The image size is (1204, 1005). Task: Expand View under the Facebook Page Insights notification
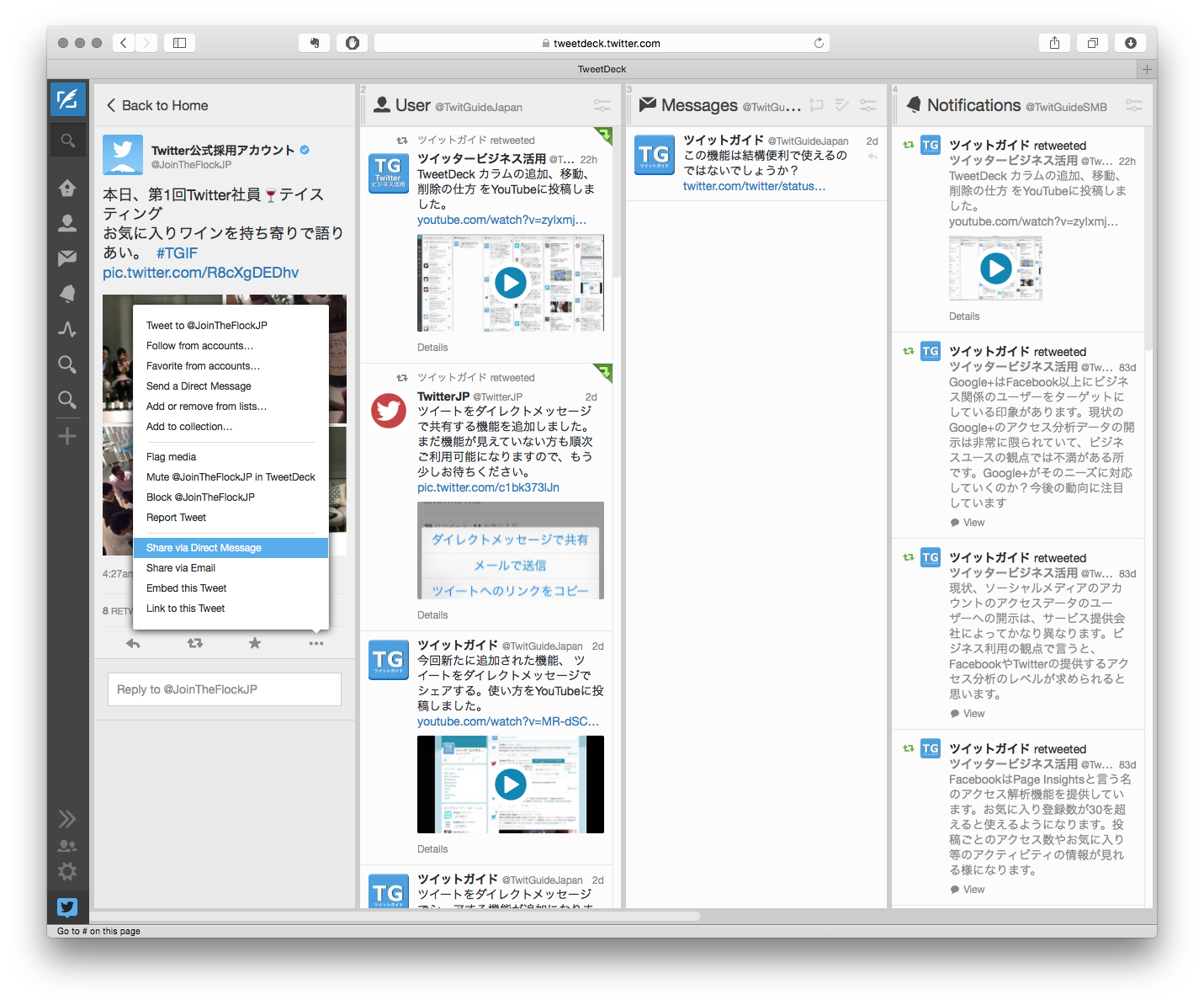point(968,890)
